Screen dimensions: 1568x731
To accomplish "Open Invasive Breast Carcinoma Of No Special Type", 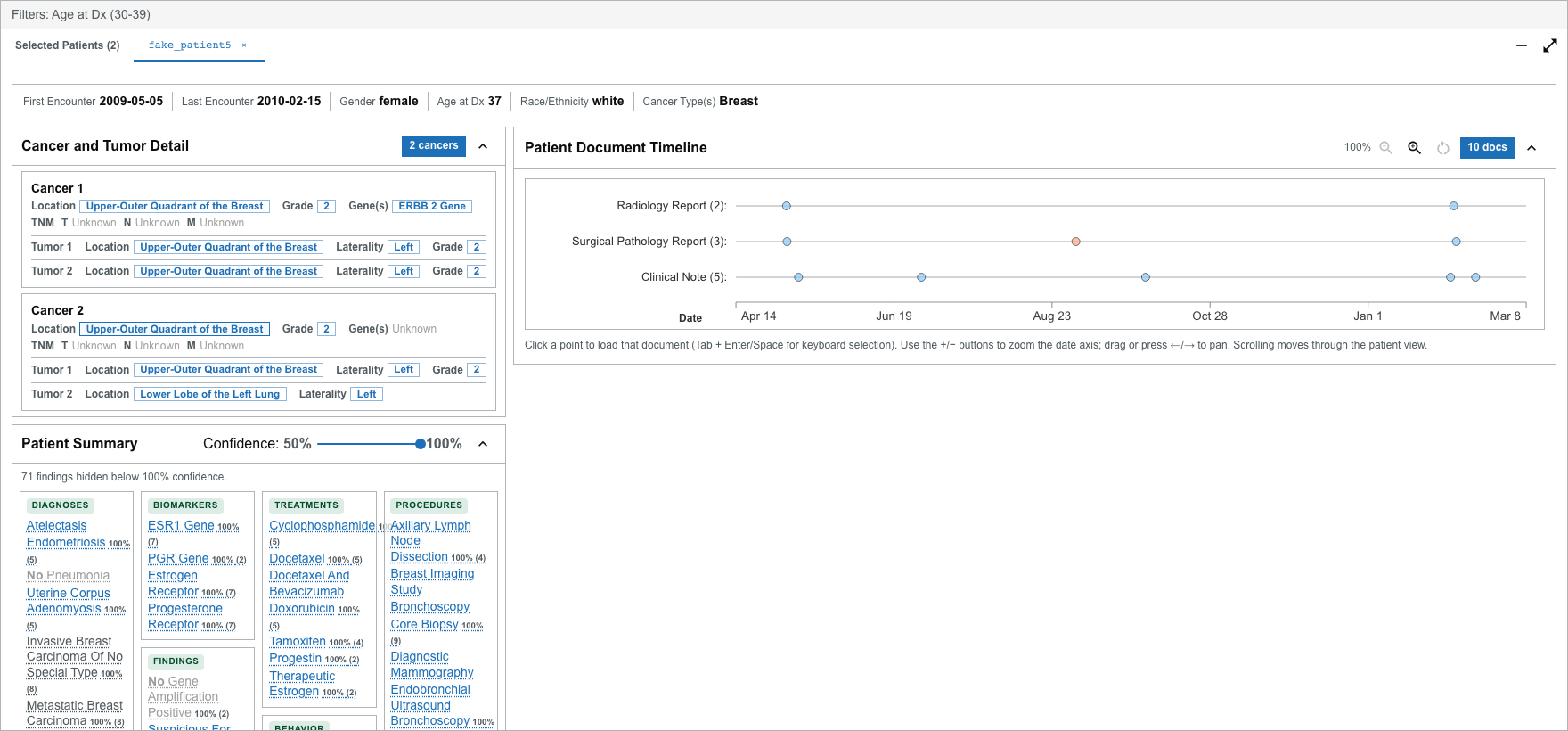I will pos(75,657).
